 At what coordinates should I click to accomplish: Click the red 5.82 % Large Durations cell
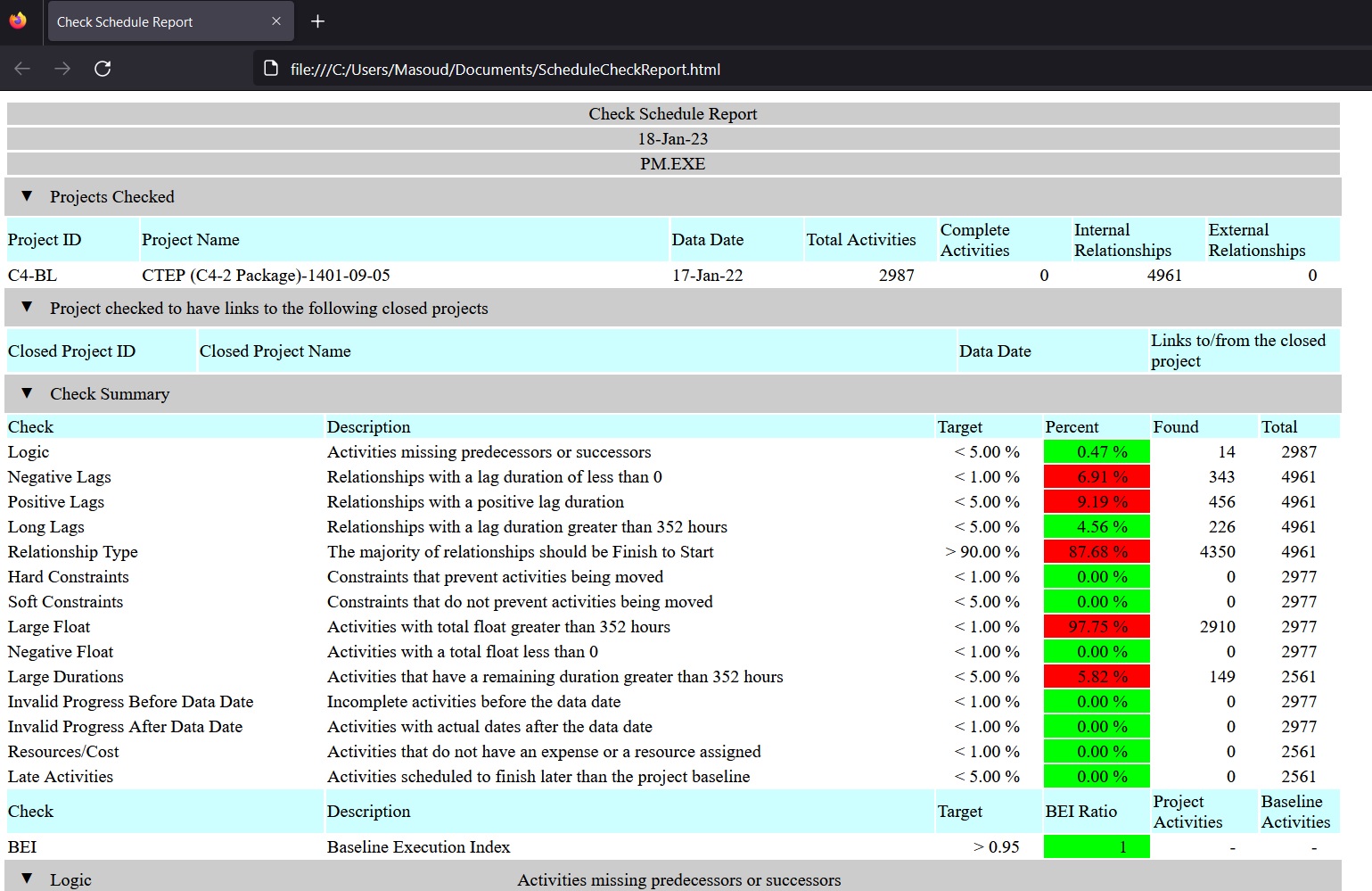[x=1097, y=677]
